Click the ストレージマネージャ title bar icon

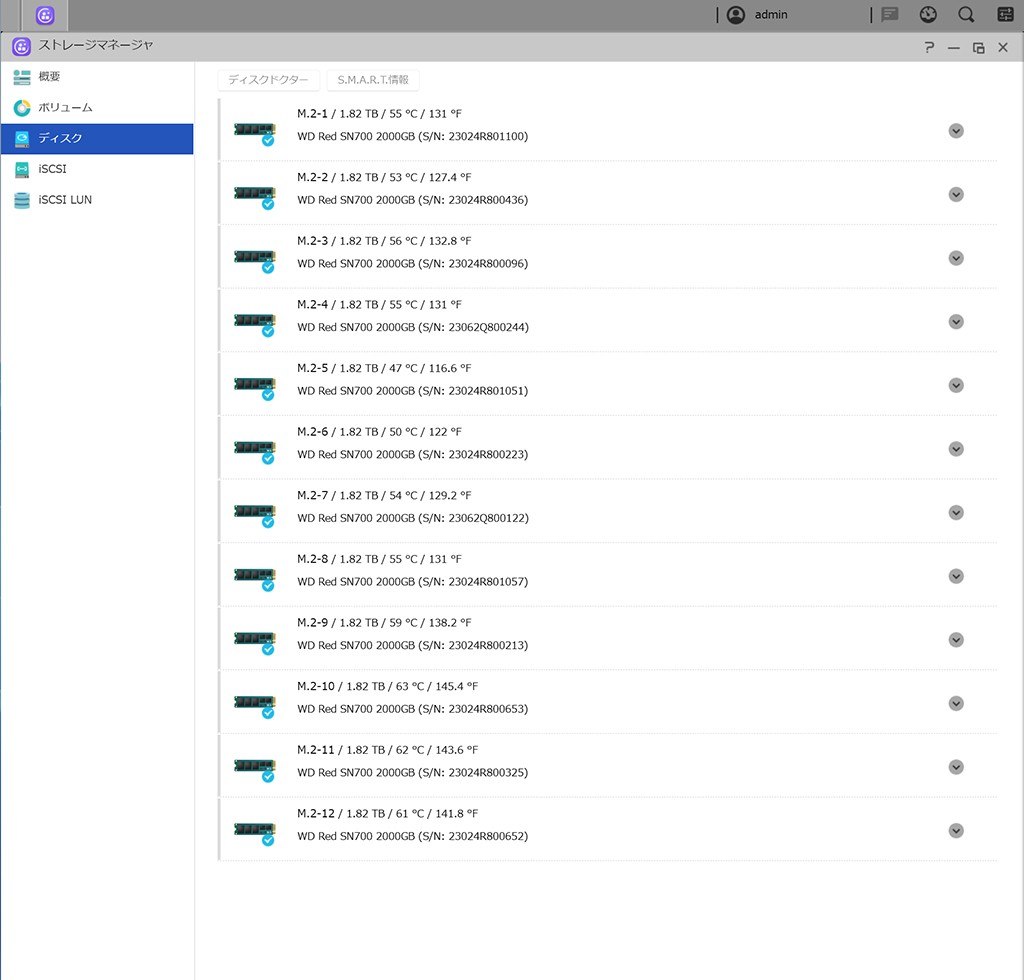click(x=22, y=46)
